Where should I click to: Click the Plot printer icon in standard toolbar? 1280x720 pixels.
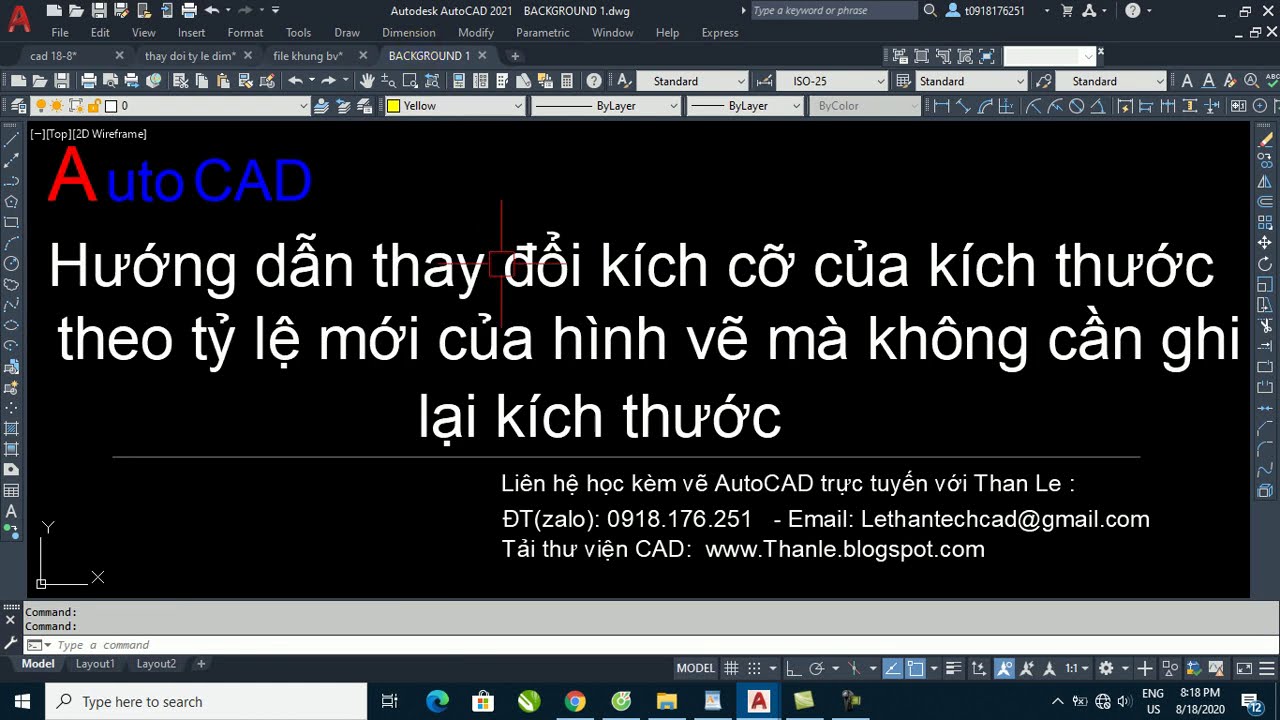pos(88,81)
